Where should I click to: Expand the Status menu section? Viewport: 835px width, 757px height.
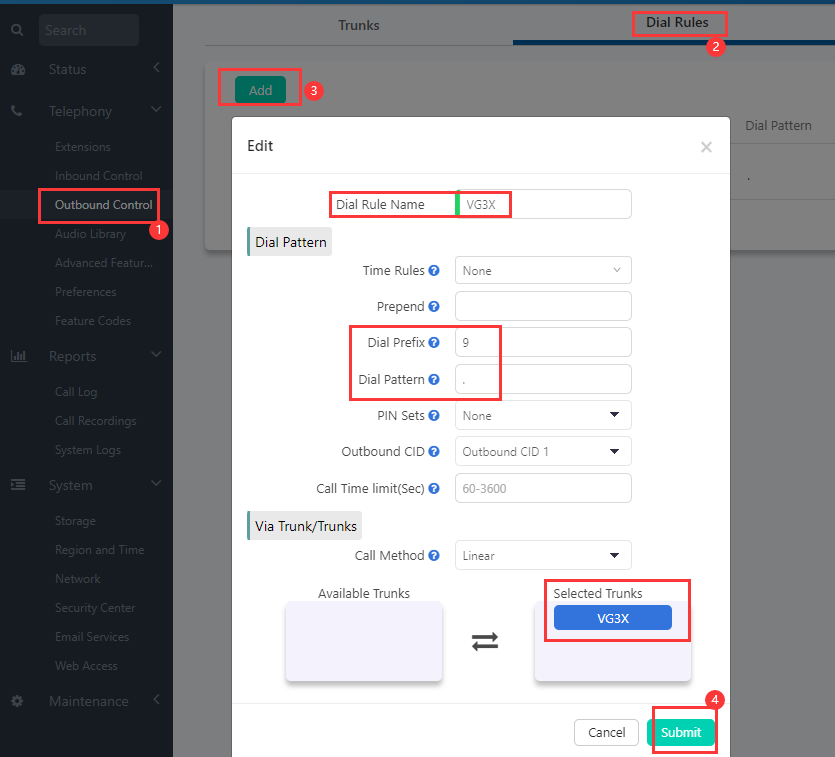pyautogui.click(x=157, y=68)
